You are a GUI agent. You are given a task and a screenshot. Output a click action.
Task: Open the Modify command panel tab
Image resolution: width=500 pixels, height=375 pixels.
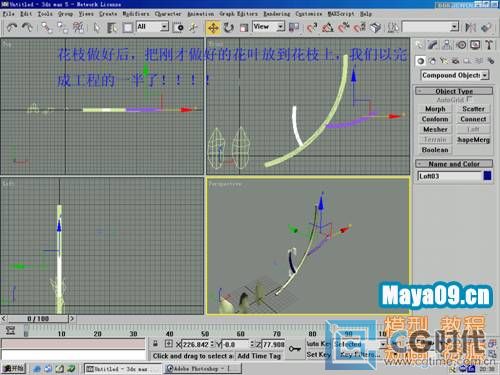coord(433,45)
